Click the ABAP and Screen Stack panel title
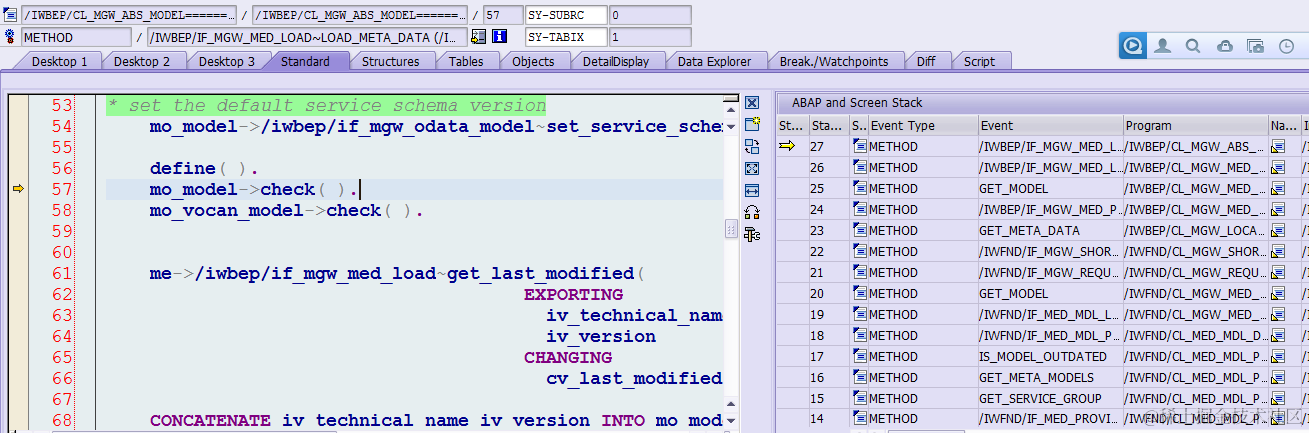Viewport: 1309px width, 433px height. coord(857,103)
